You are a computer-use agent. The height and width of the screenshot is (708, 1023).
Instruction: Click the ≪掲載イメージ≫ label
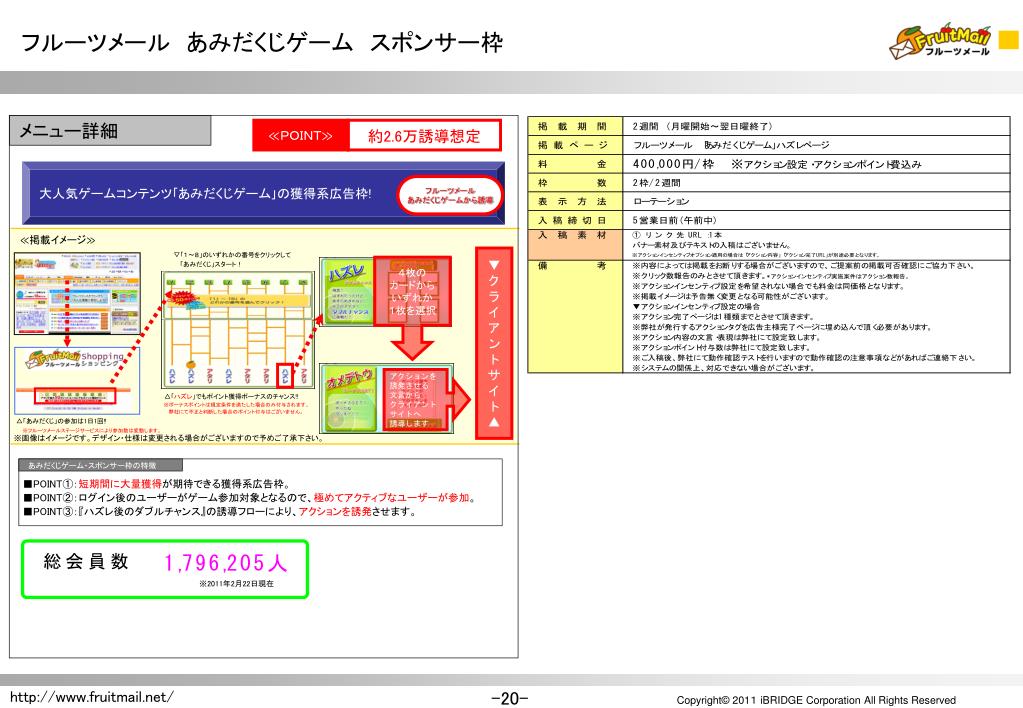pyautogui.click(x=57, y=240)
